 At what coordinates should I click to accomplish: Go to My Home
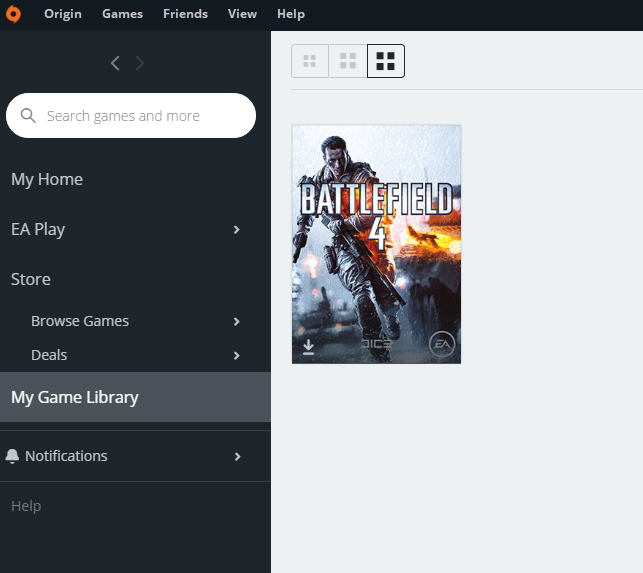pos(47,180)
